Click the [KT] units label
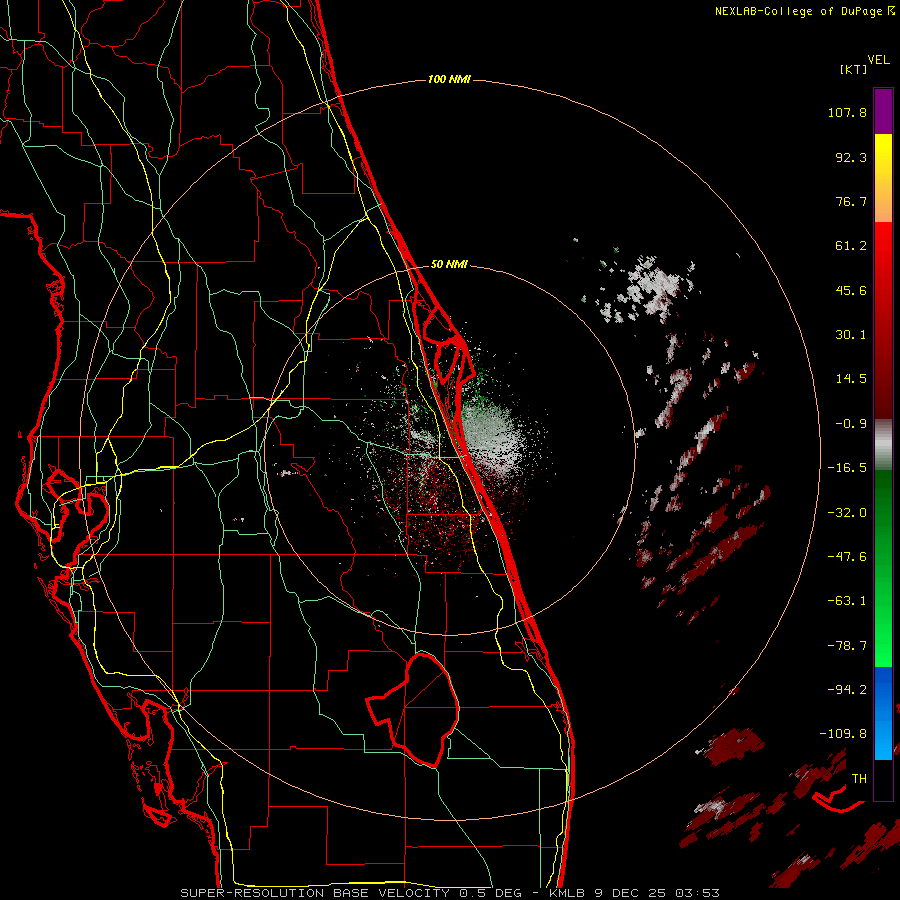Viewport: 900px width, 900px height. point(854,69)
